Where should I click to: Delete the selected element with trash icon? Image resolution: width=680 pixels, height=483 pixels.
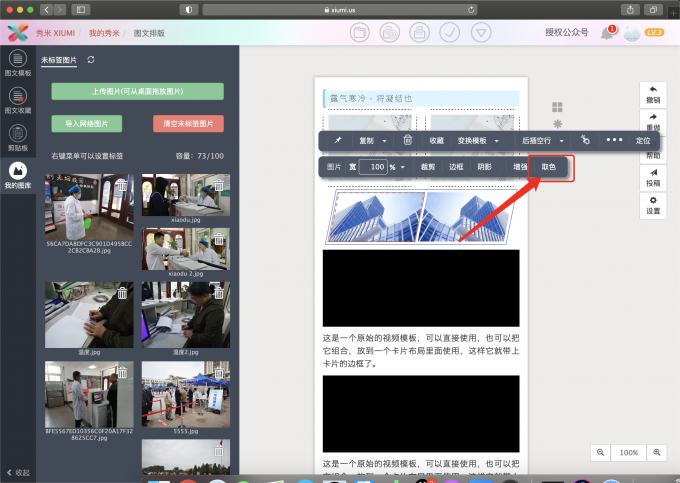pos(407,140)
